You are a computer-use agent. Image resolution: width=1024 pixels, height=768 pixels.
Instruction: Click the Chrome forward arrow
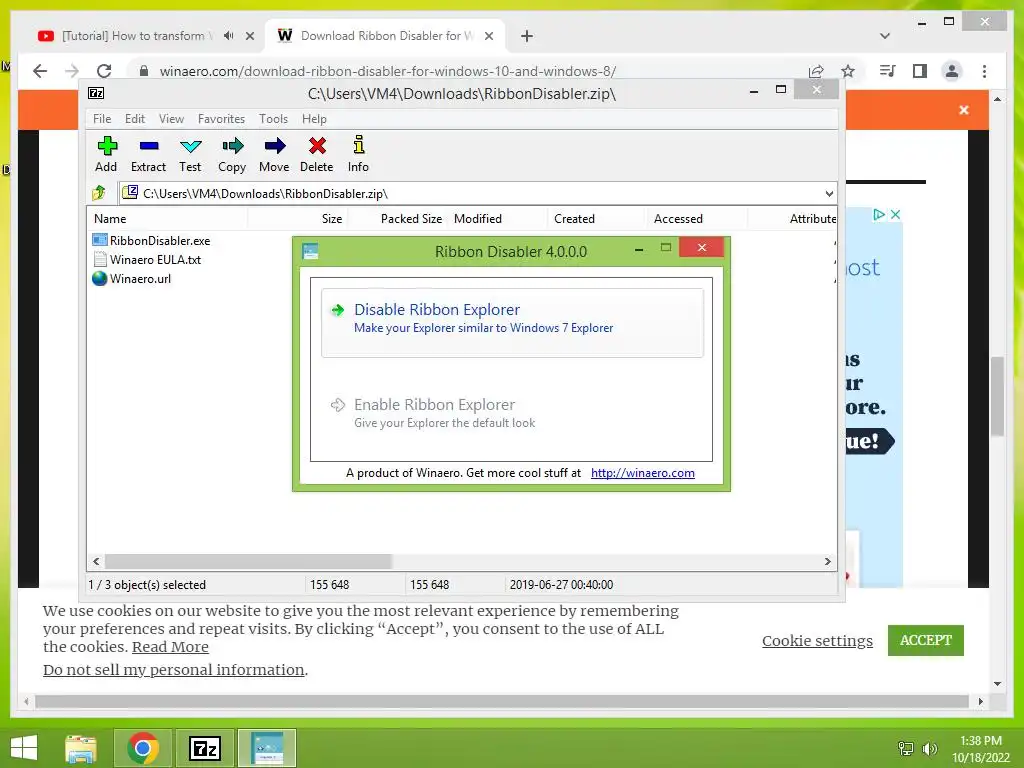72,71
